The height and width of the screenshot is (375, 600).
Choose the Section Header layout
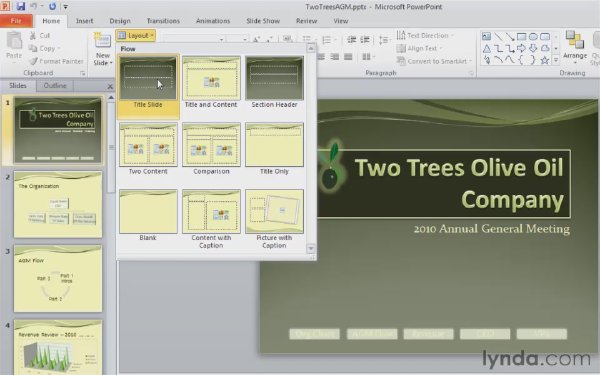274,83
